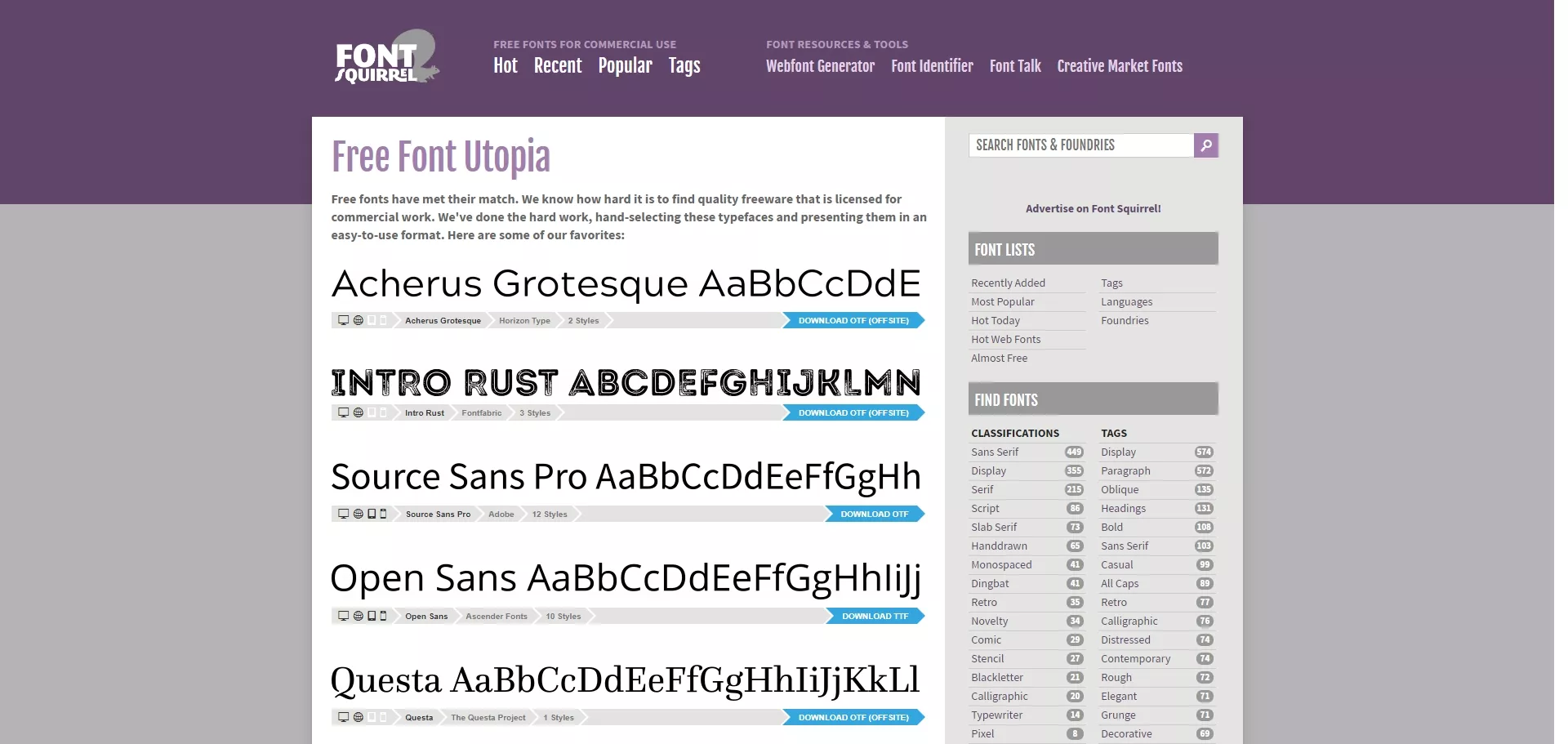Open the Hot fonts menu
This screenshot has width=1568, height=744.
tap(506, 66)
